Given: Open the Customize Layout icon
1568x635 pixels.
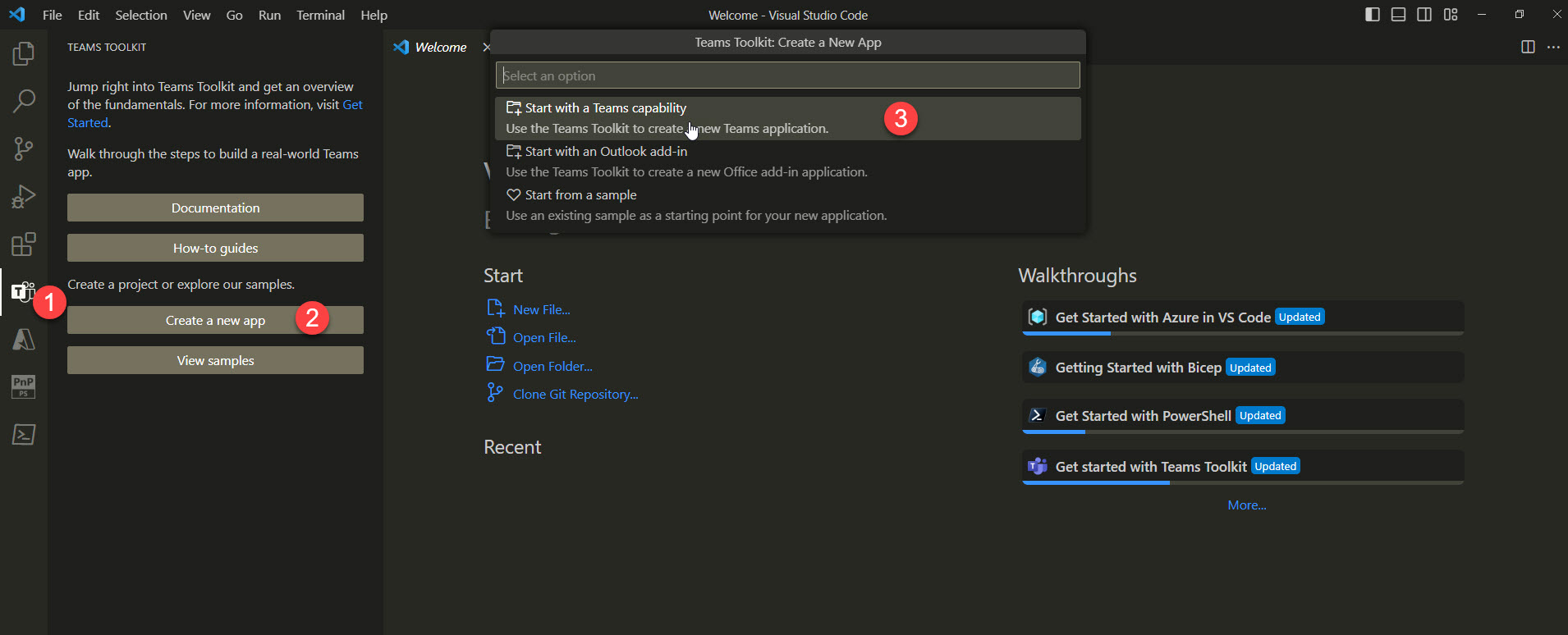Looking at the screenshot, I should tap(1451, 15).
